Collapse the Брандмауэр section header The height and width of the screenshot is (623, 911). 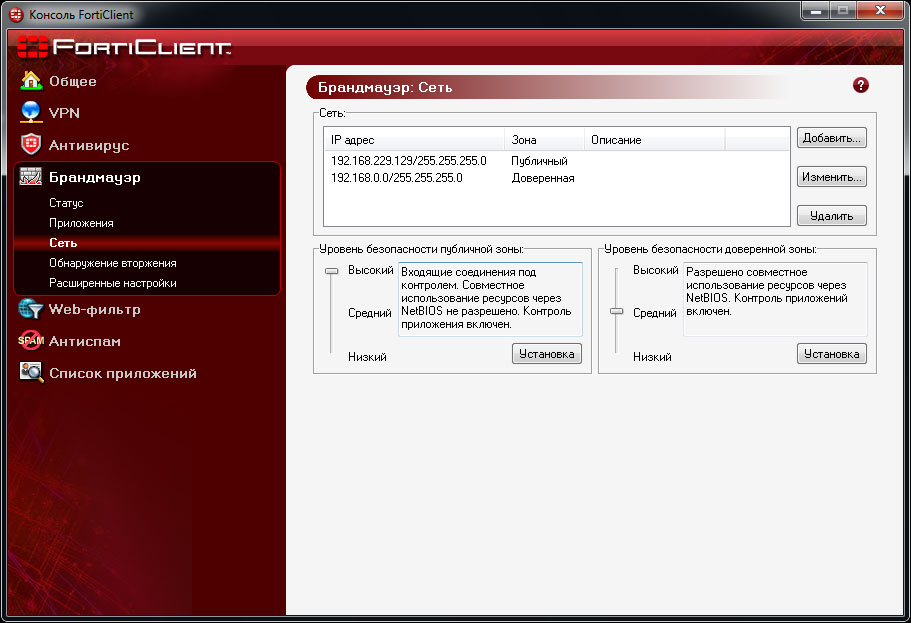pos(95,177)
